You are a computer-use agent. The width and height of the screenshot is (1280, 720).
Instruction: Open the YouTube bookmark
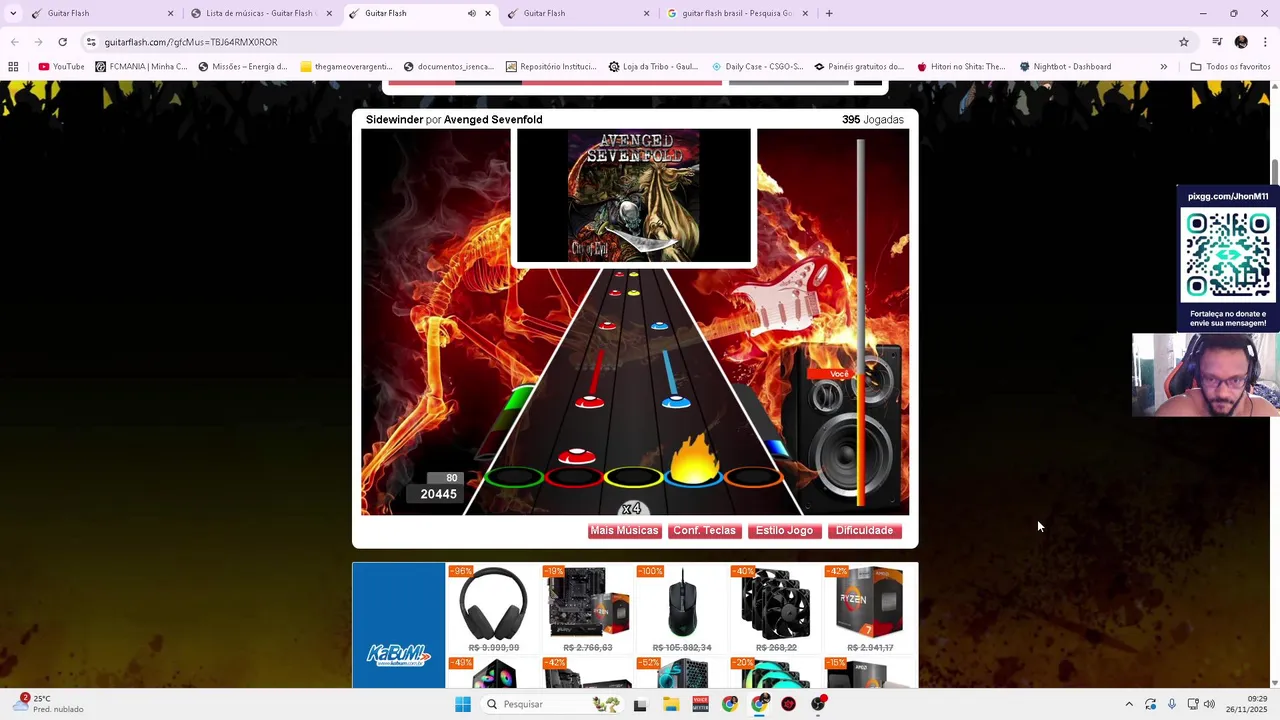pyautogui.click(x=61, y=67)
